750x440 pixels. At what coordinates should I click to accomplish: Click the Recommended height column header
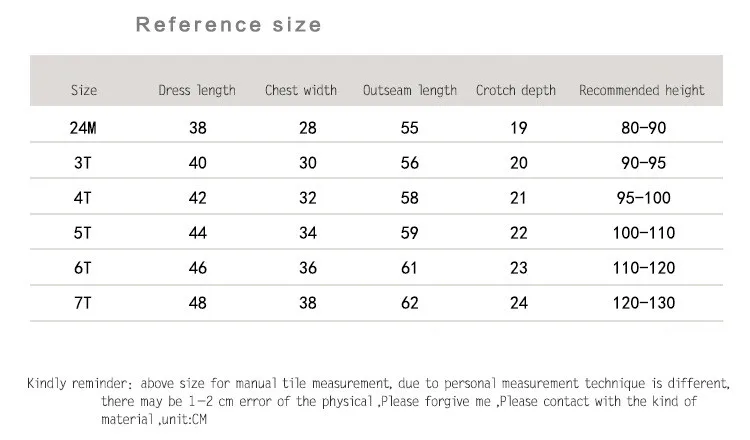pos(642,90)
